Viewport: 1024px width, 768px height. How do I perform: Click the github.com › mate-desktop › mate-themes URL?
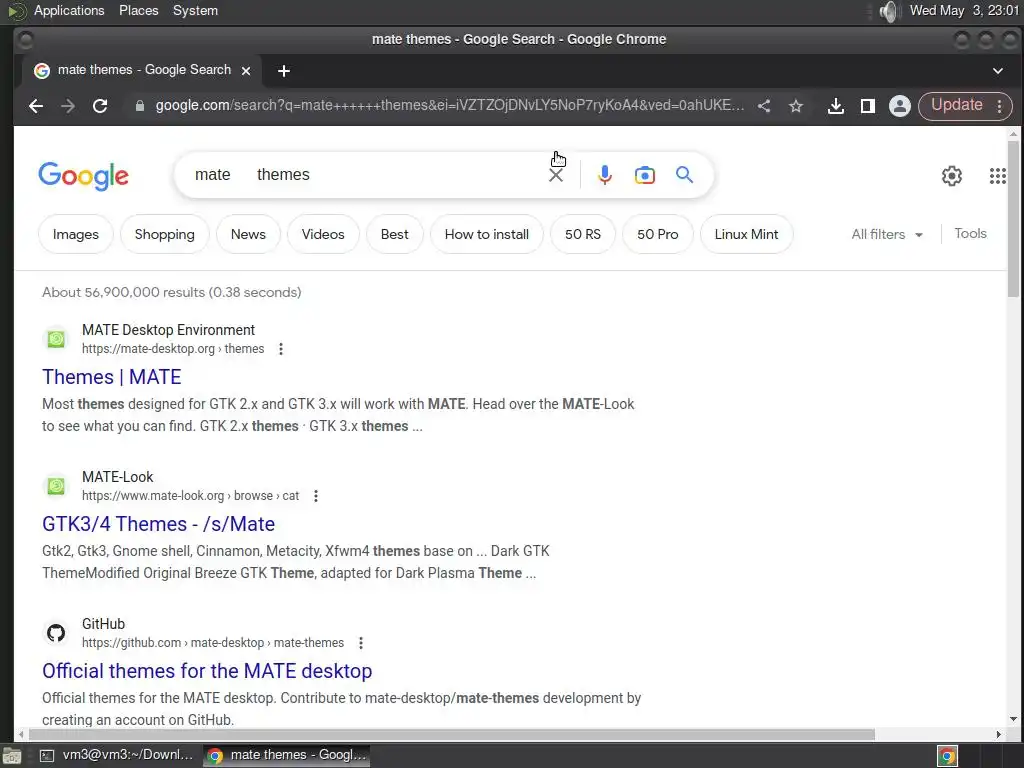click(x=213, y=643)
